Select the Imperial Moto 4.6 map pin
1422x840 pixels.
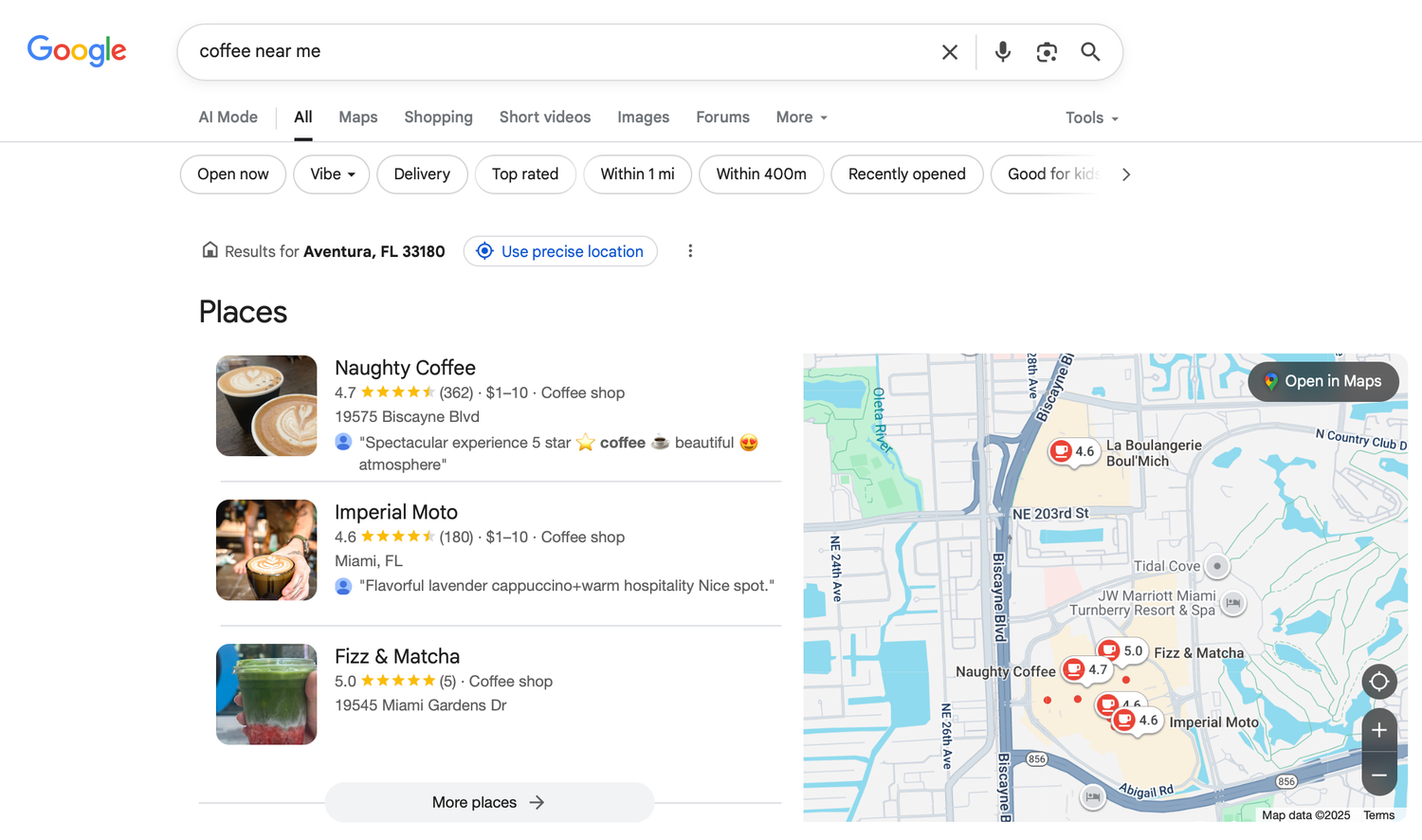1137,721
